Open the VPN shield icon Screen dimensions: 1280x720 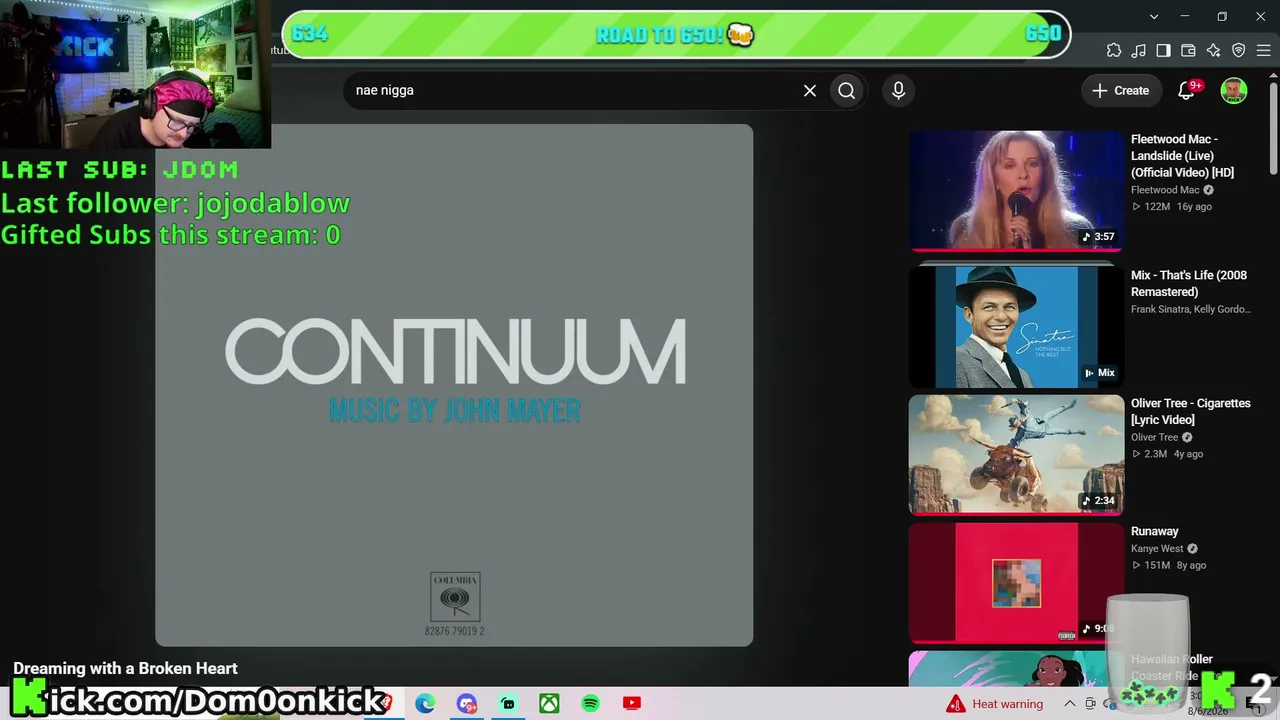coord(1238,50)
